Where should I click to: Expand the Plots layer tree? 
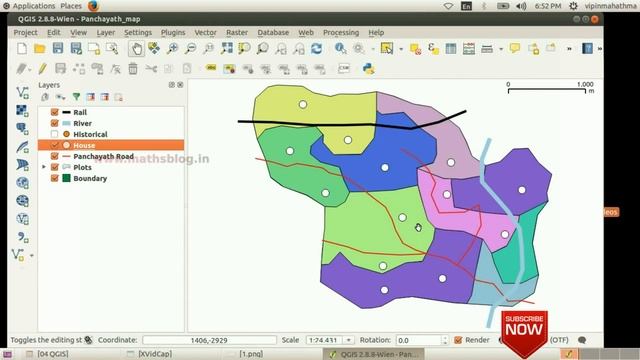44,167
